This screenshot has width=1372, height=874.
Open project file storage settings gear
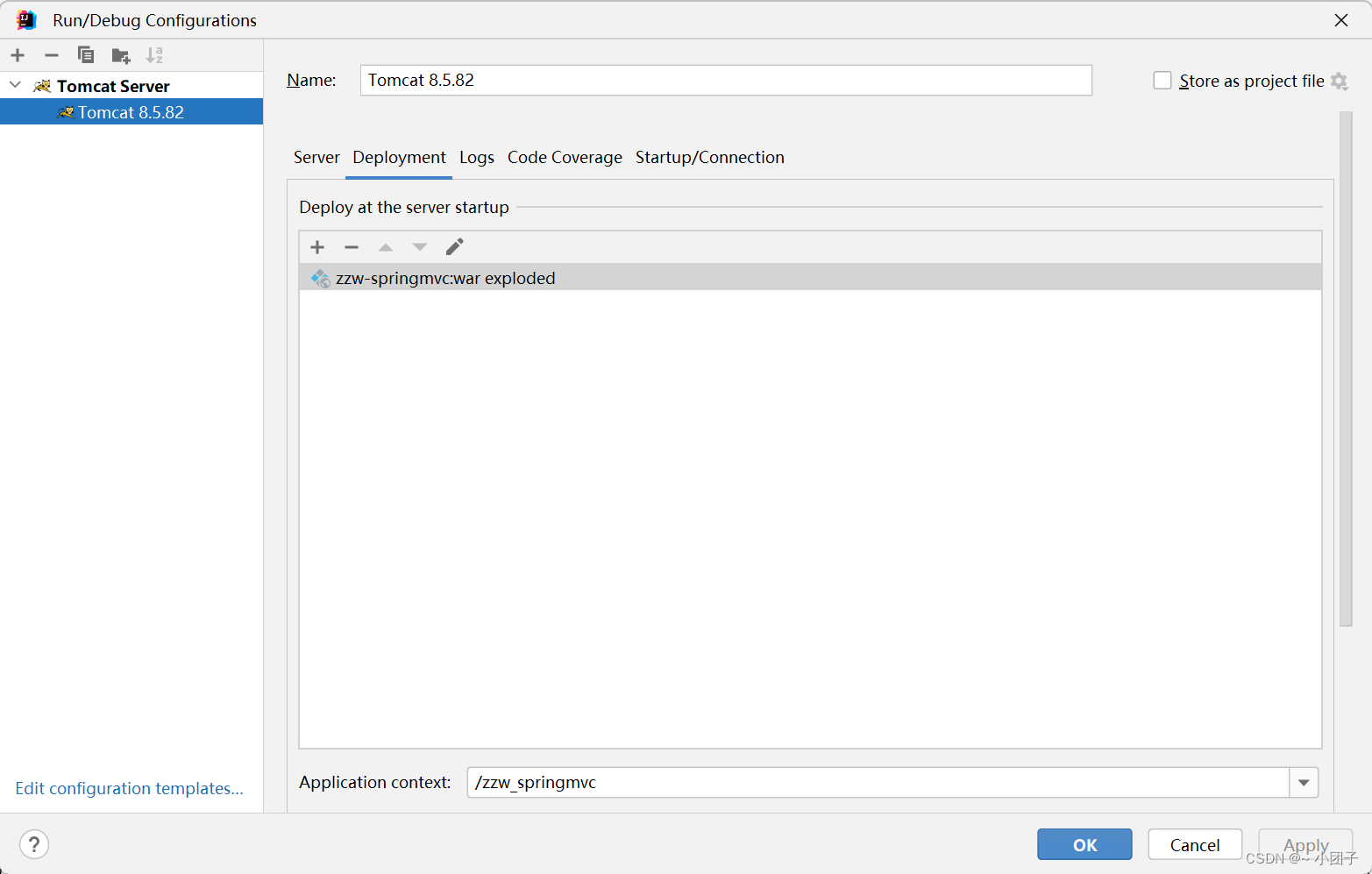[1340, 81]
